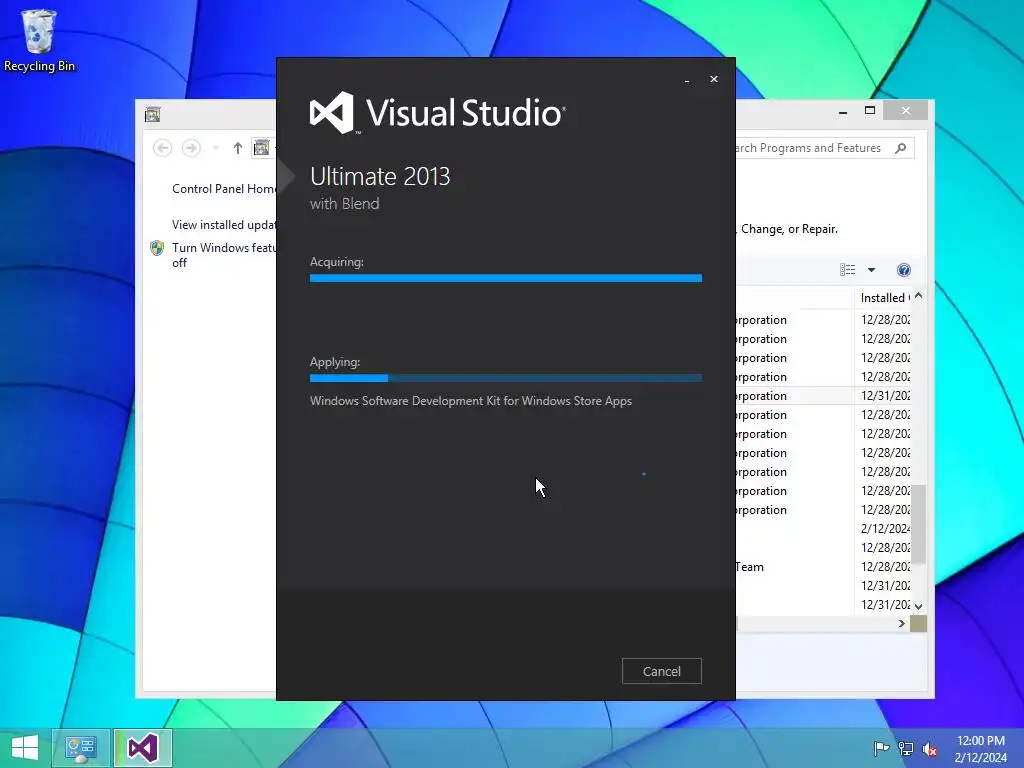Click the Acquiring progress bar
The image size is (1024, 768).
tap(505, 278)
